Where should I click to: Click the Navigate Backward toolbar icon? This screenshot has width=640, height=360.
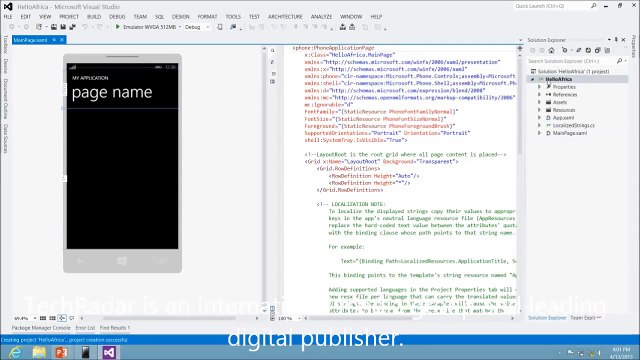click(x=11, y=27)
